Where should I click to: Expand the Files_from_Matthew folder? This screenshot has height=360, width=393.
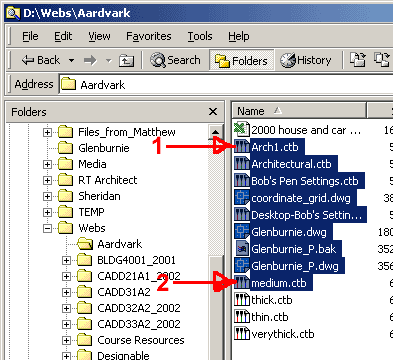[x=47, y=132]
